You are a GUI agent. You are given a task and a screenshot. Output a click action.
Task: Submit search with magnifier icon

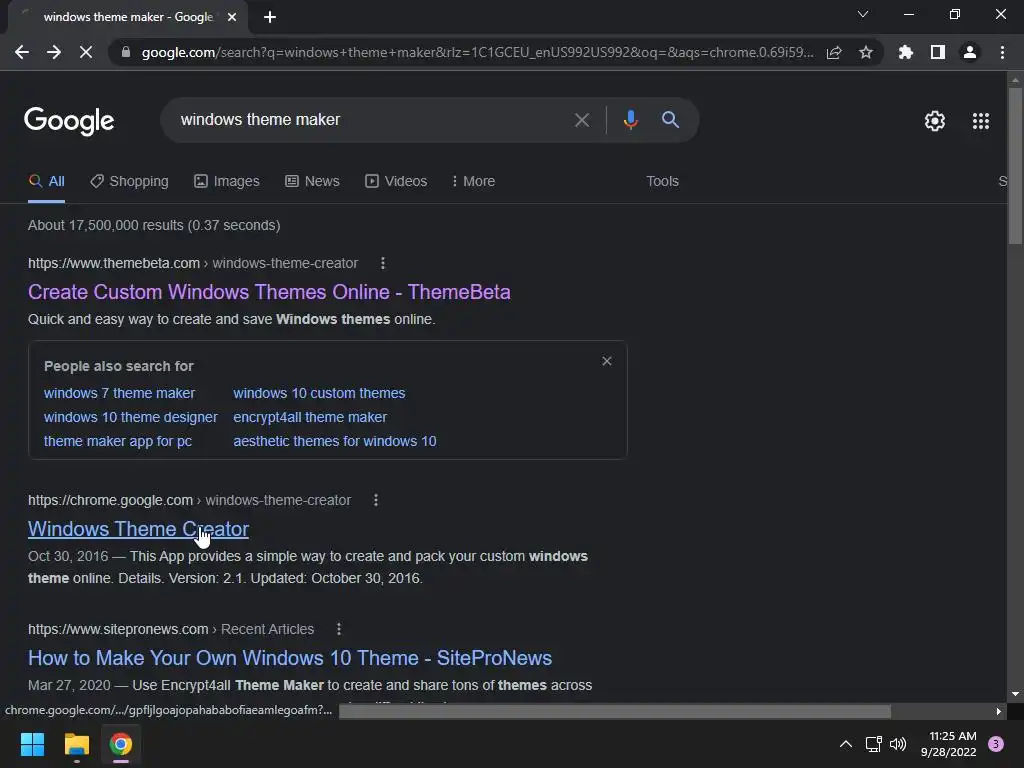point(671,120)
